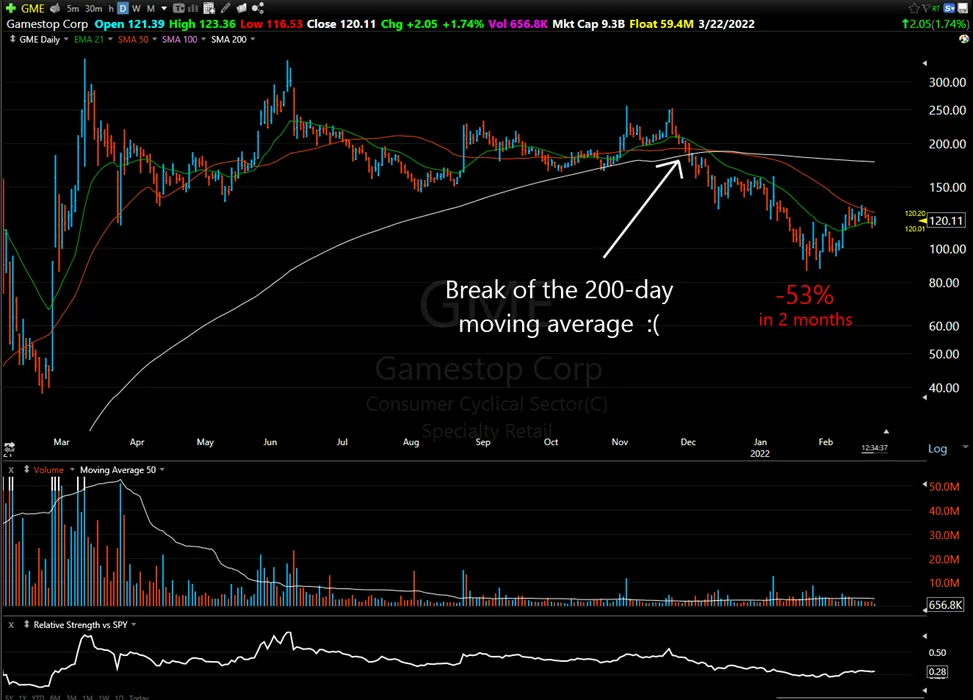Image resolution: width=973 pixels, height=700 pixels.
Task: Open the SMA 100 dropdown arrow
Action: pyautogui.click(x=204, y=39)
